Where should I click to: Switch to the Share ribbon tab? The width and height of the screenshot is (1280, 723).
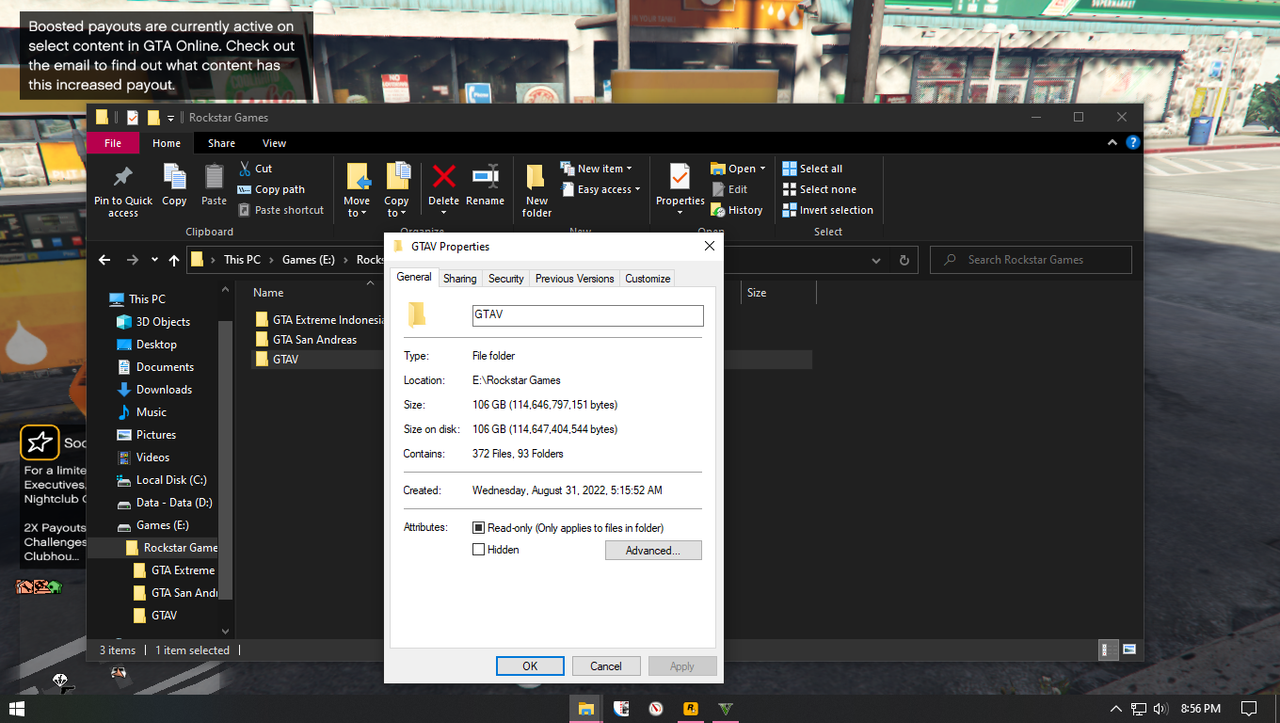[222, 143]
